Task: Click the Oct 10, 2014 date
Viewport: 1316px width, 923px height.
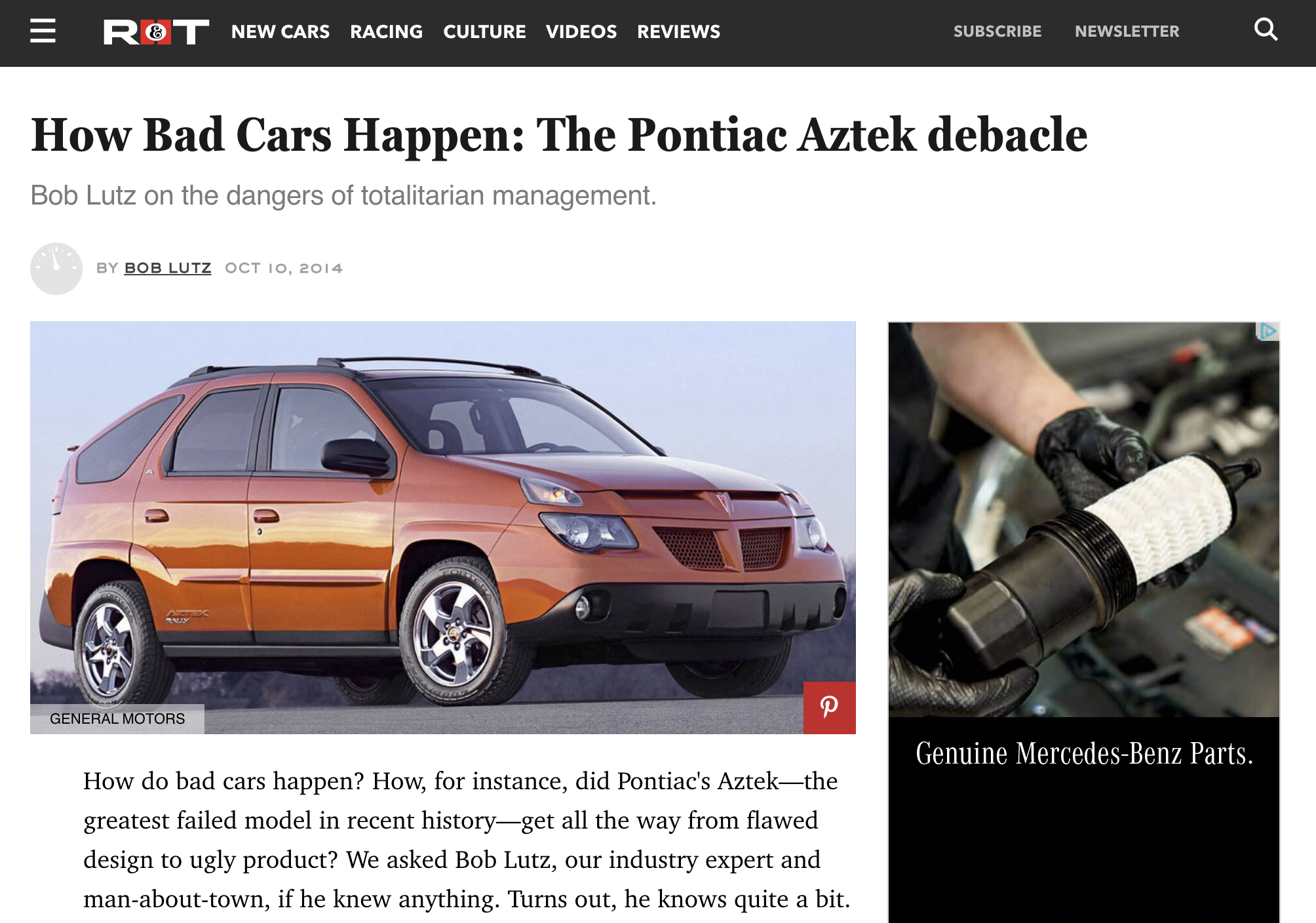Action: pyautogui.click(x=284, y=268)
